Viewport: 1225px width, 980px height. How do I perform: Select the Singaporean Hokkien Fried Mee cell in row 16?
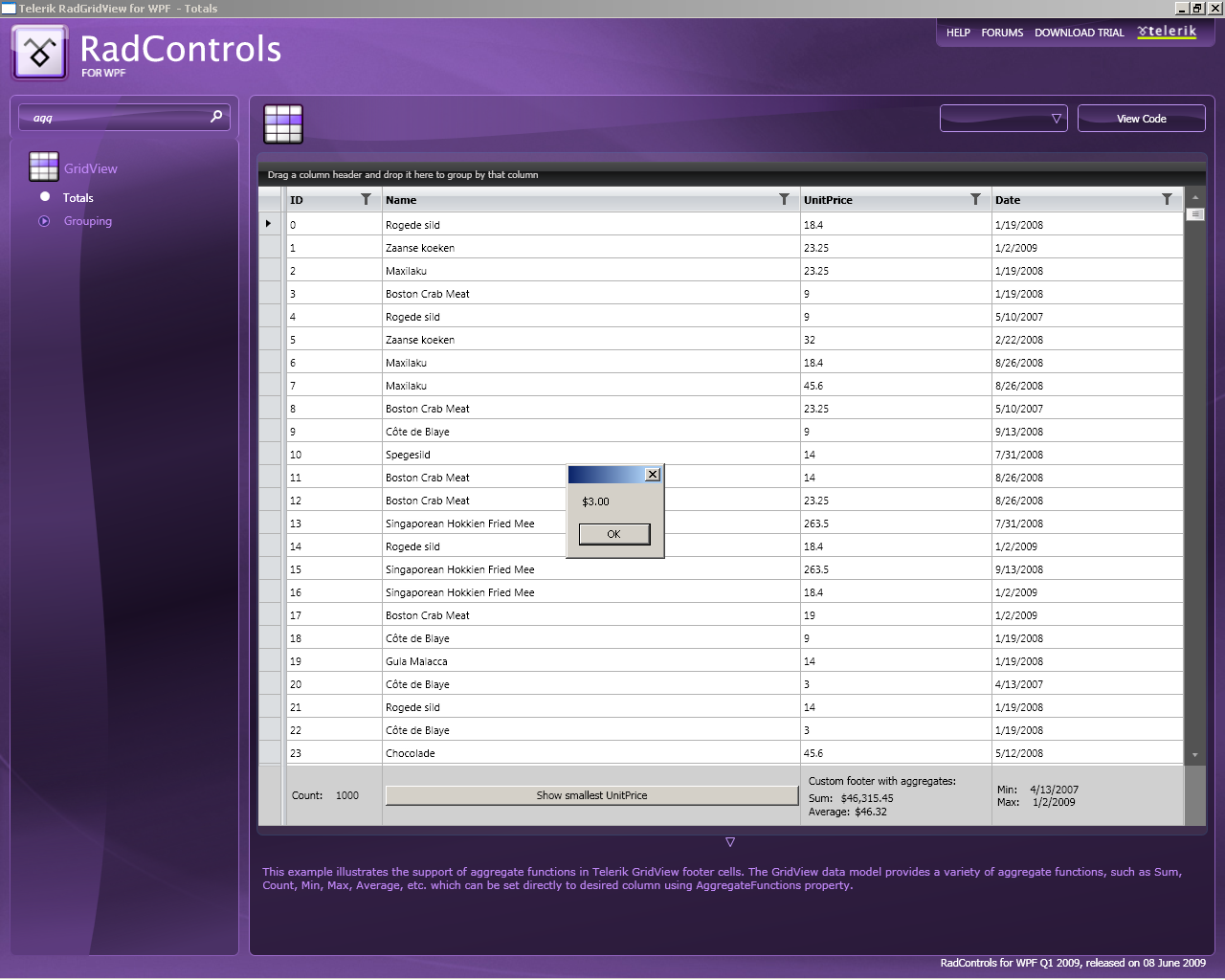coord(591,592)
